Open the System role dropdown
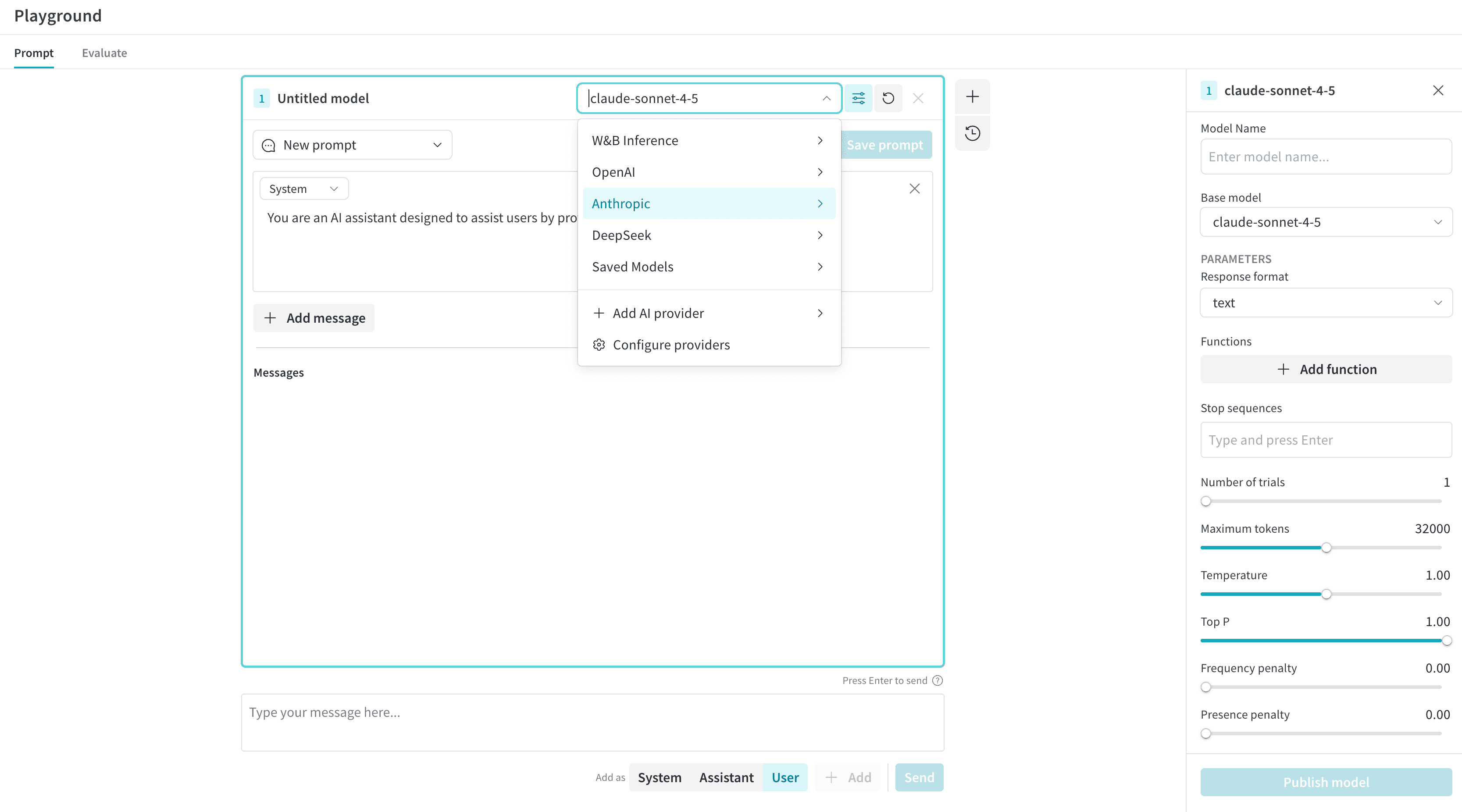Screen dimensions: 1462x812 click(303, 189)
